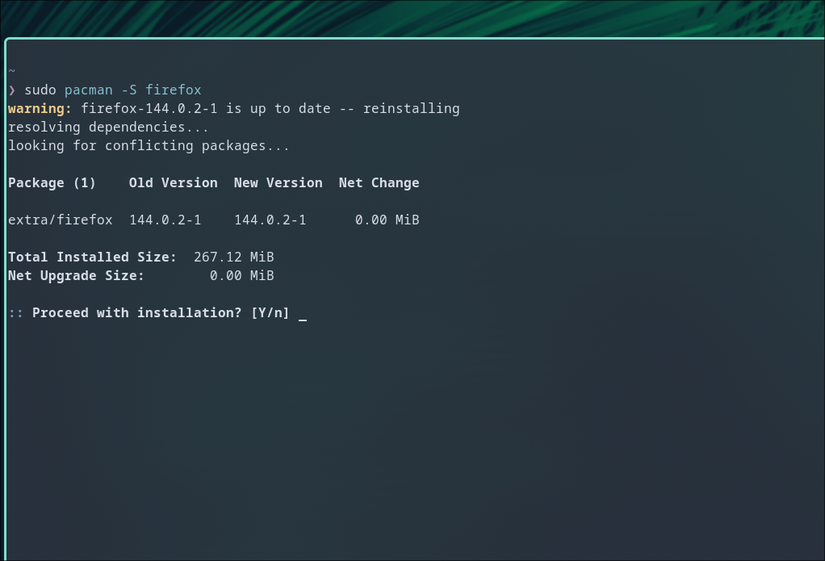The image size is (825, 561).
Task: Click the 'Total Installed Size:' label
Action: coord(92,257)
